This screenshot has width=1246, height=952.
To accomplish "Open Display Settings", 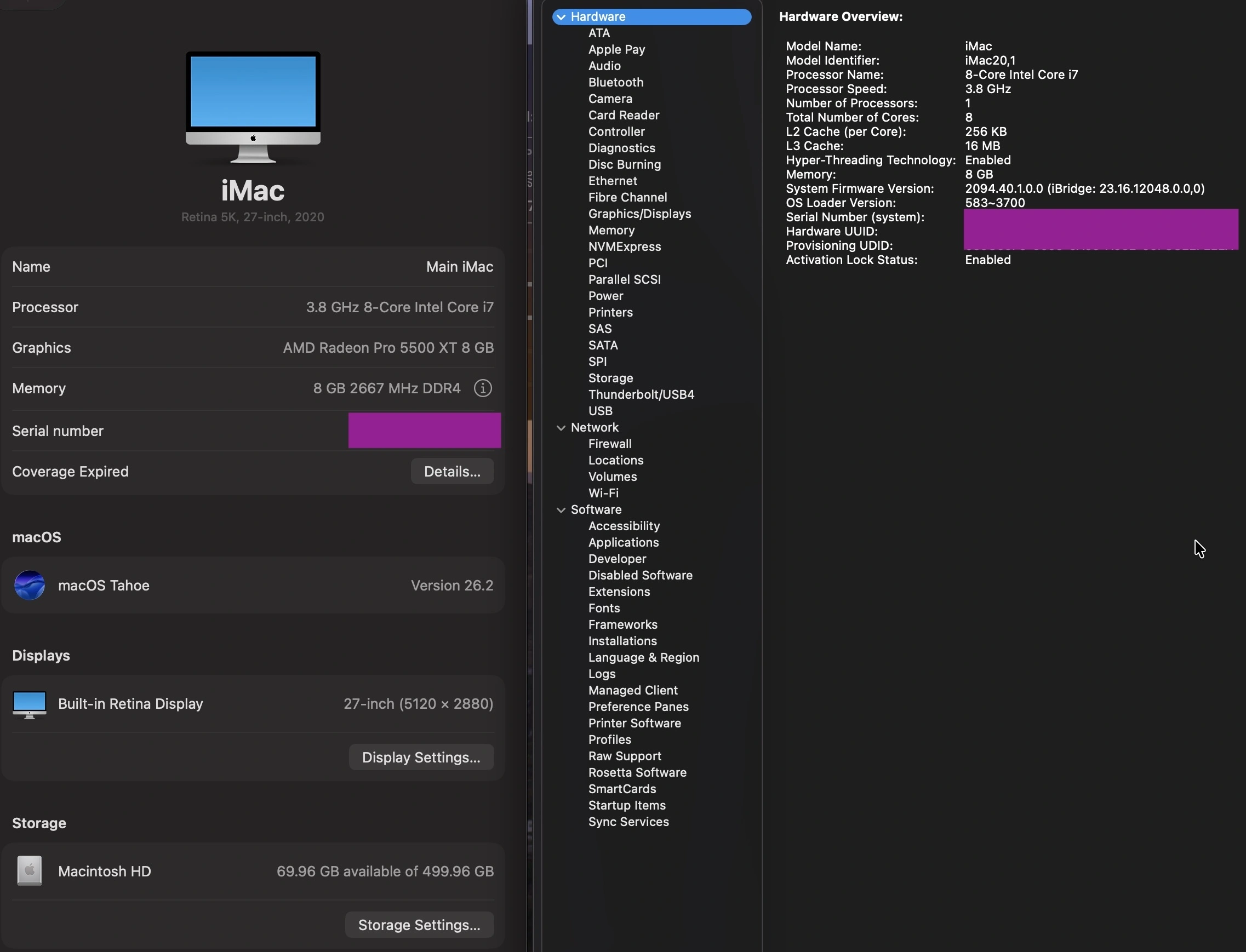I will tap(421, 757).
